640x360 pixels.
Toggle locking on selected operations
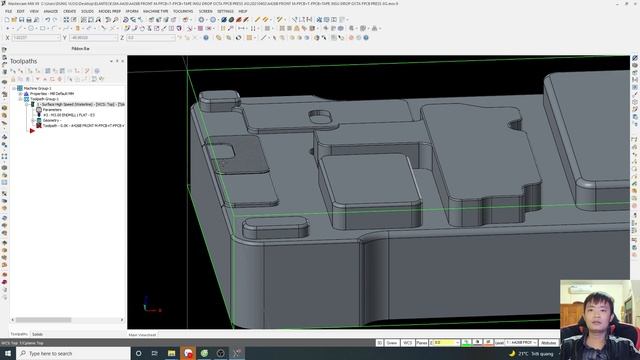point(13,79)
